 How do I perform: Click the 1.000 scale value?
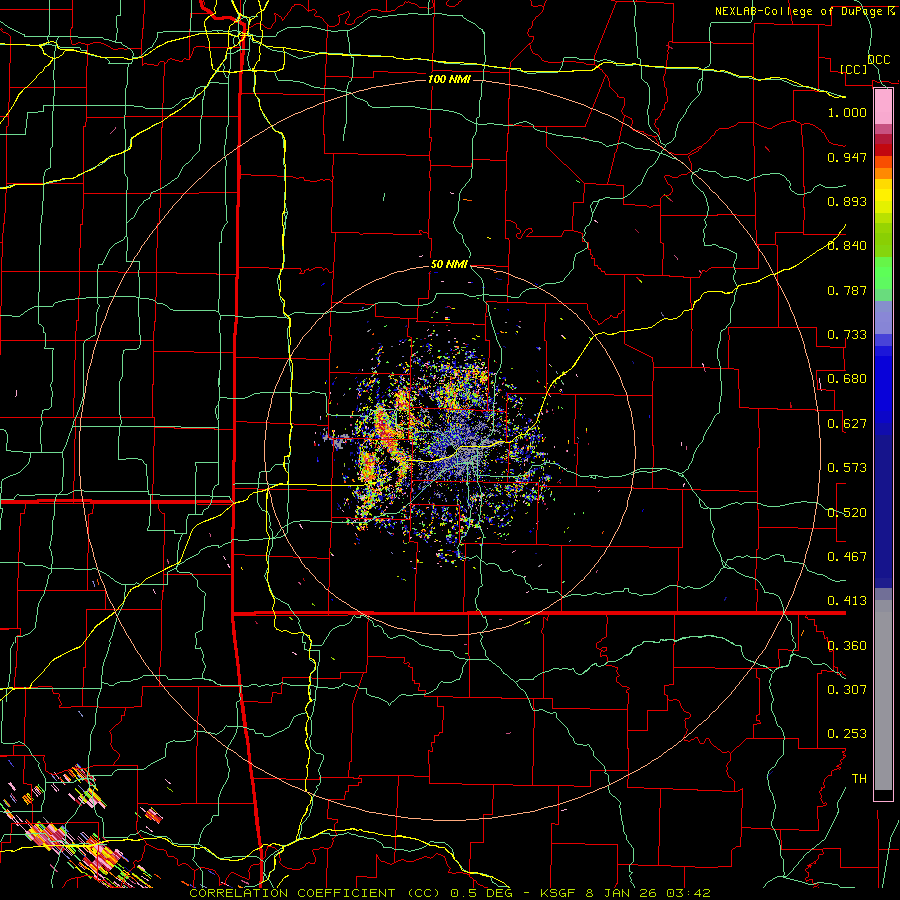(x=847, y=112)
